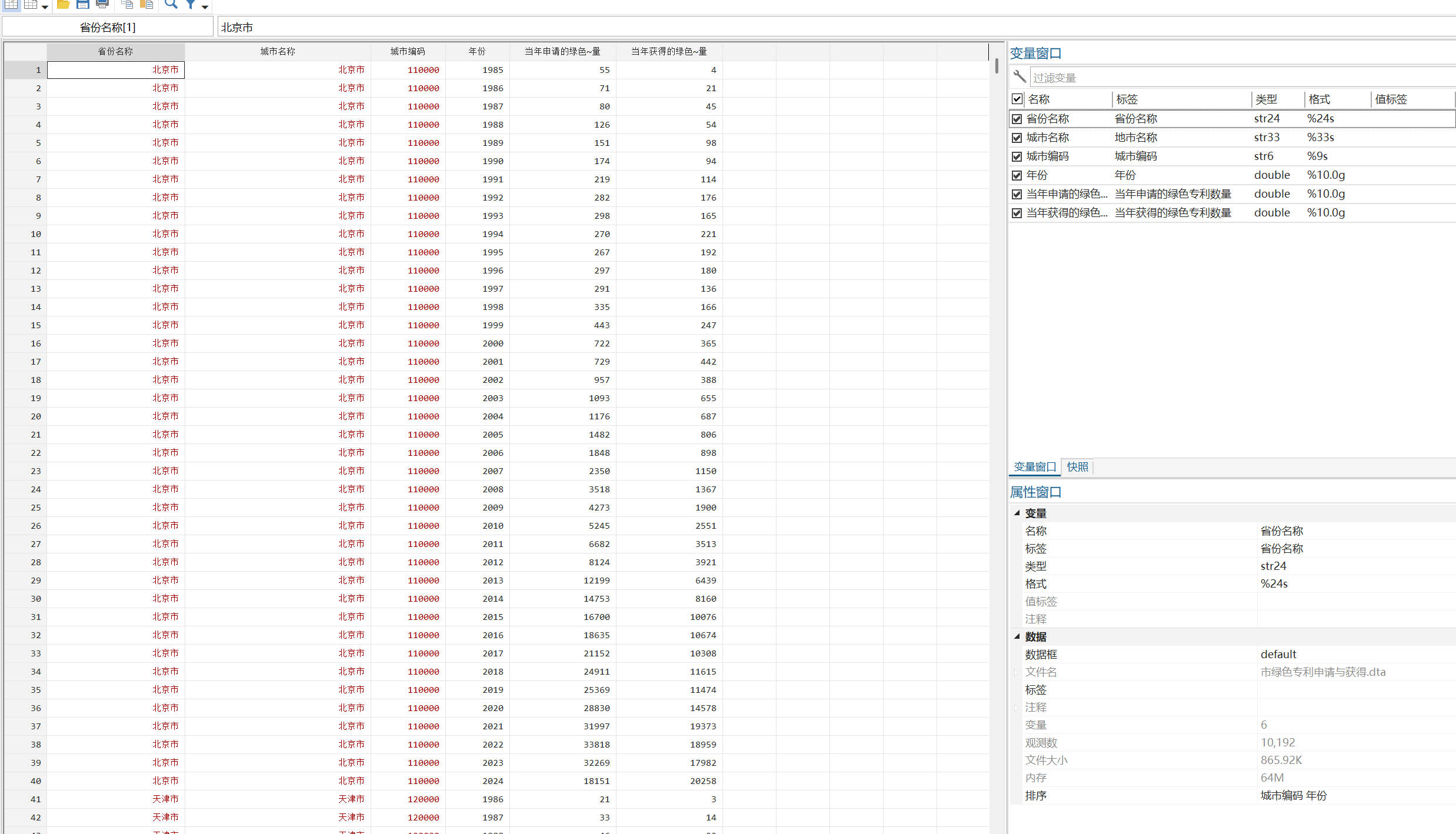Click the data editor edit-mode icon
The image size is (1456, 834).
click(11, 5)
